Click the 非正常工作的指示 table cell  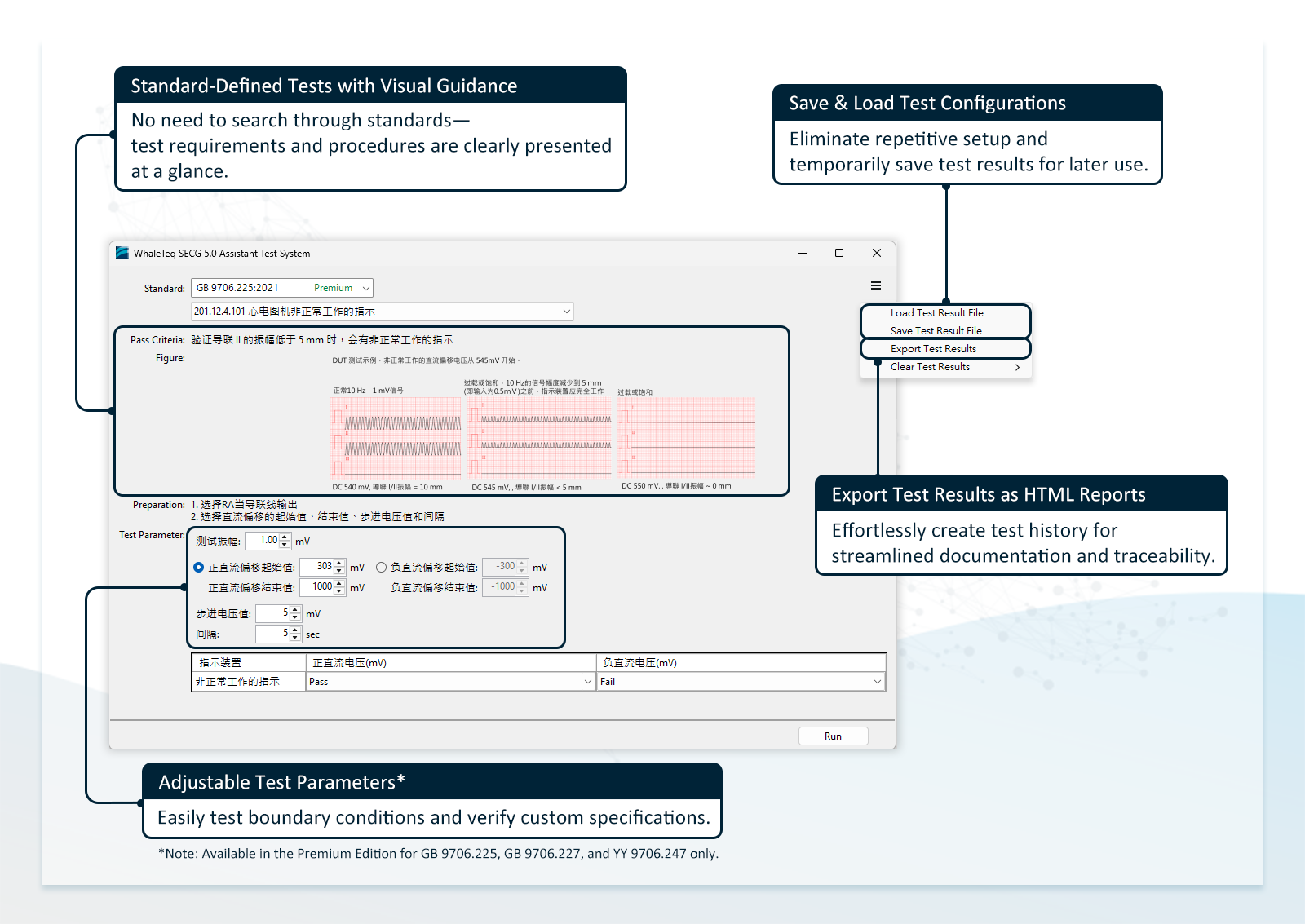pyautogui.click(x=249, y=682)
